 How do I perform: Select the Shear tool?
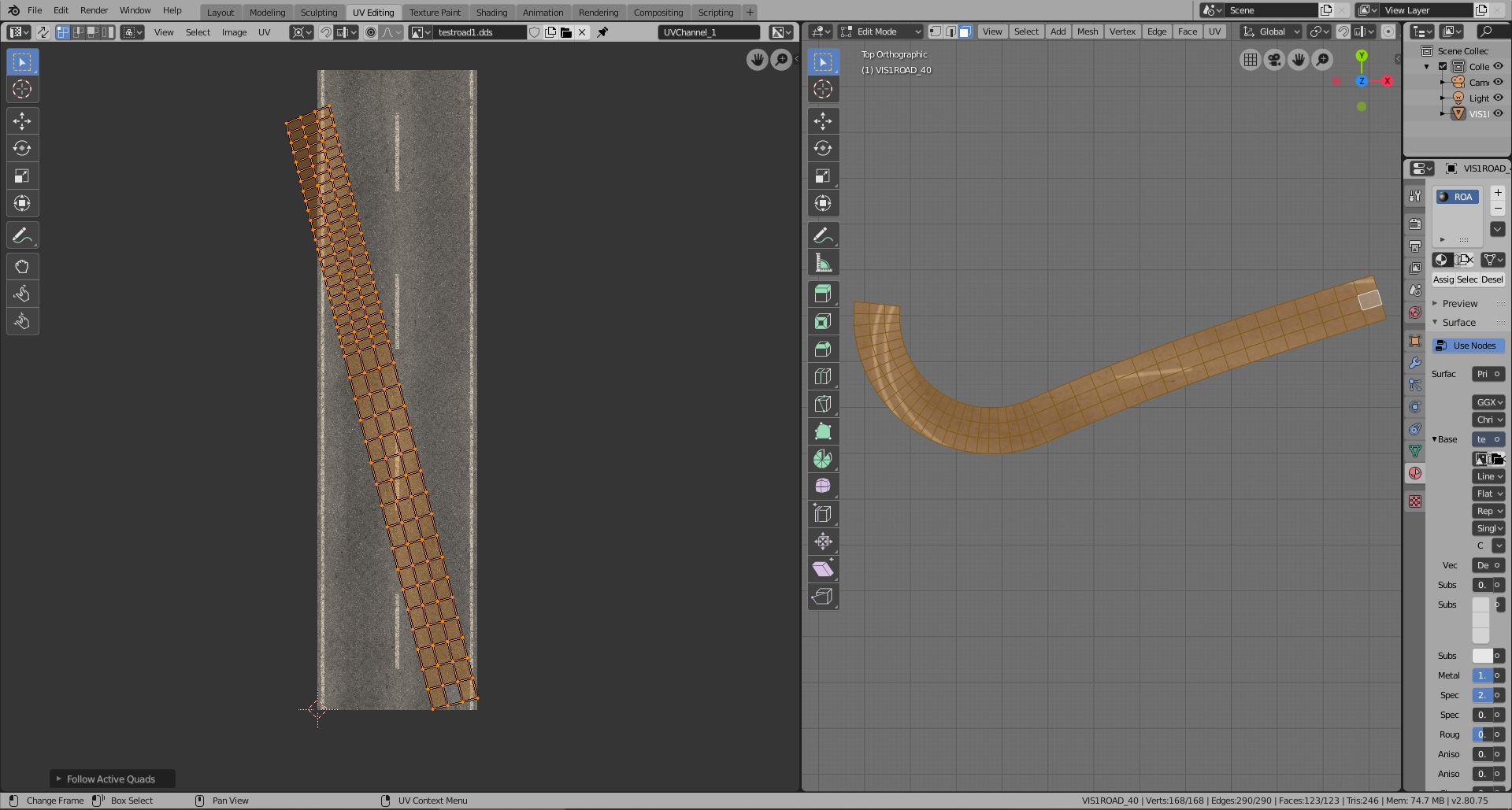coord(823,569)
